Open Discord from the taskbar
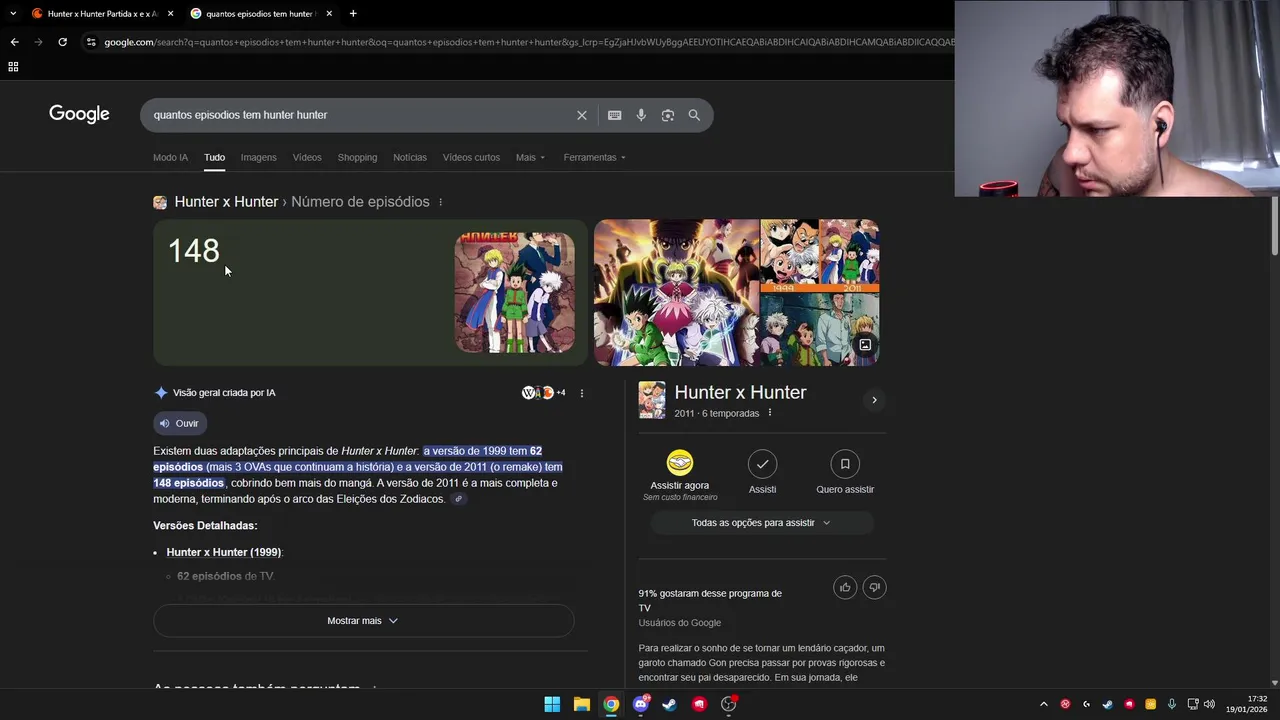This screenshot has height=720, width=1280. [x=640, y=704]
